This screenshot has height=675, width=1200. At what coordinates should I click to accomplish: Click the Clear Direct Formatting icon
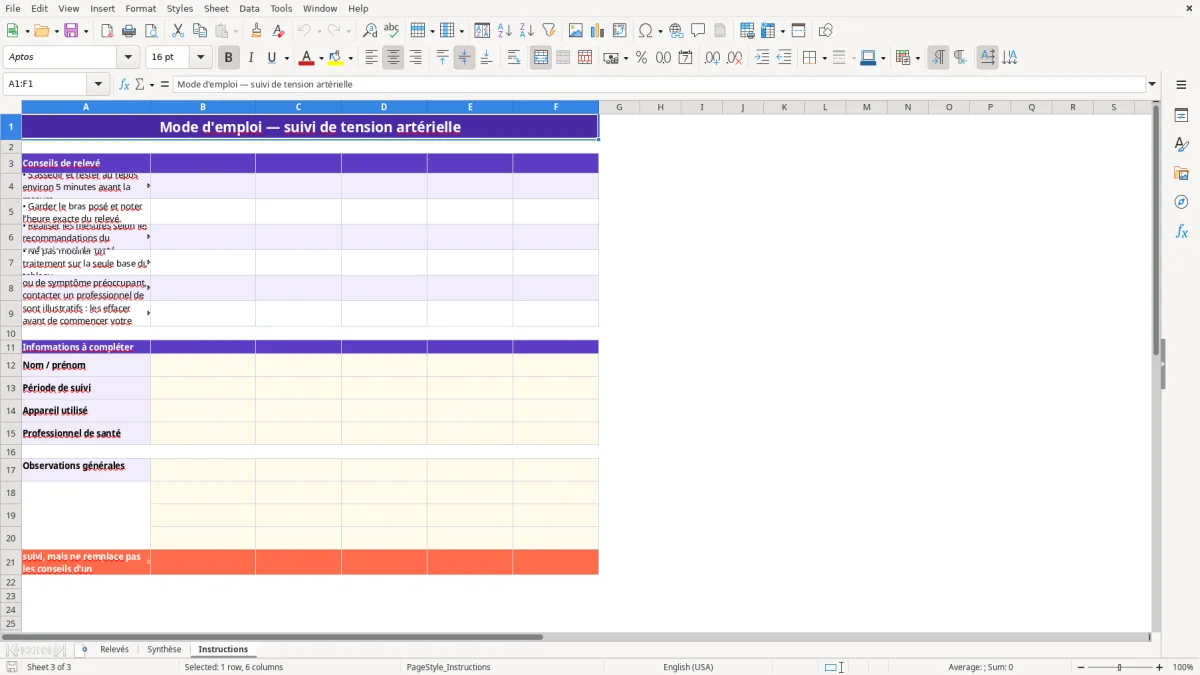click(278, 31)
